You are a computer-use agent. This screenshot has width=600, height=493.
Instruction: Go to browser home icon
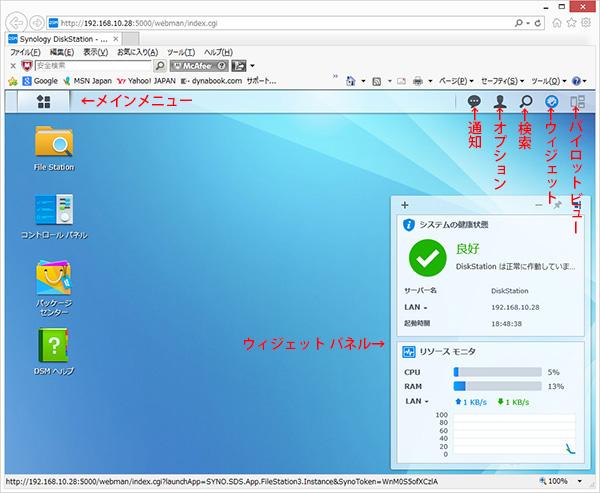click(x=557, y=23)
